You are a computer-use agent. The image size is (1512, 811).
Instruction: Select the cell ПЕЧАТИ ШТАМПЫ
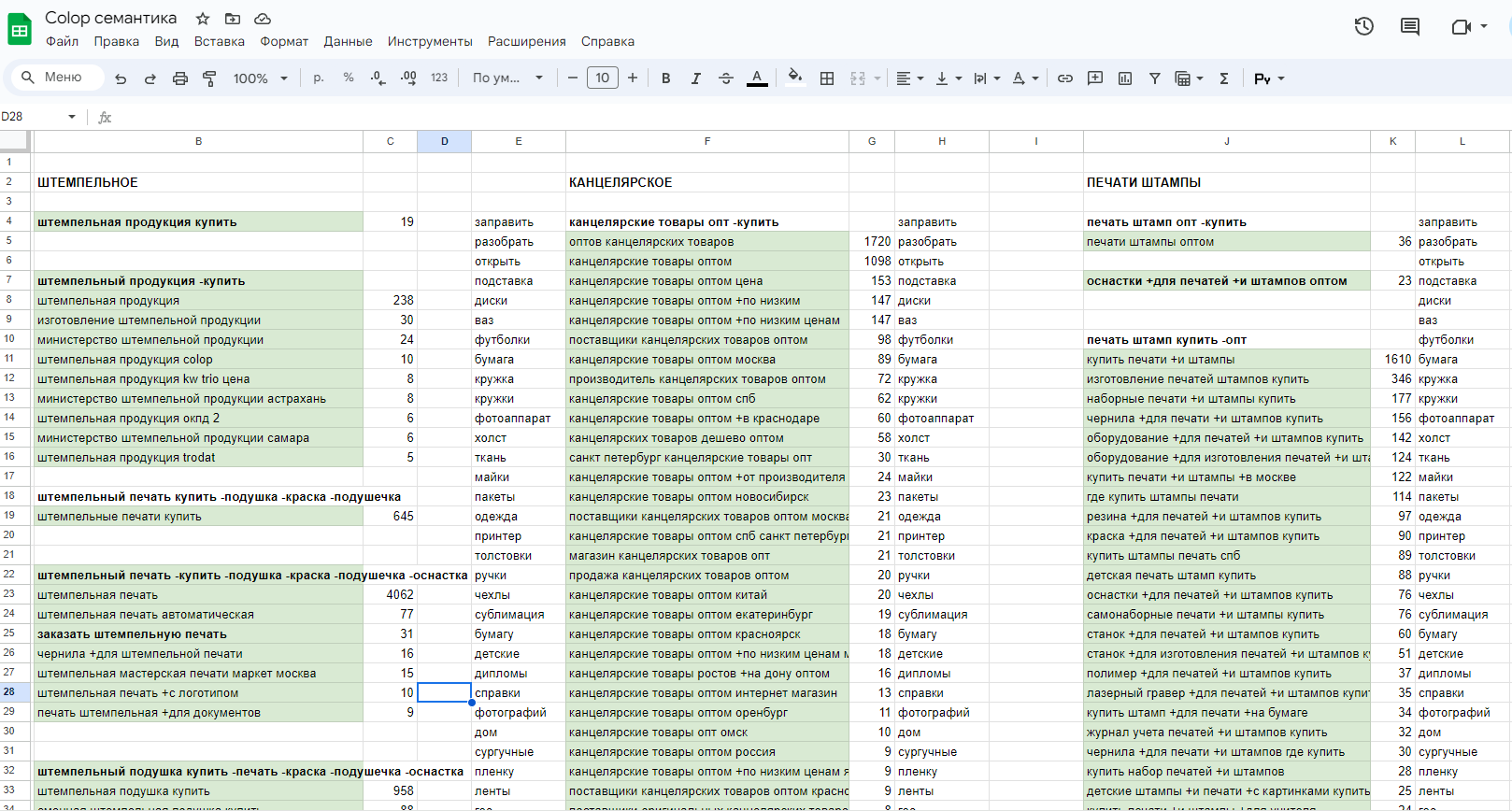click(1227, 182)
